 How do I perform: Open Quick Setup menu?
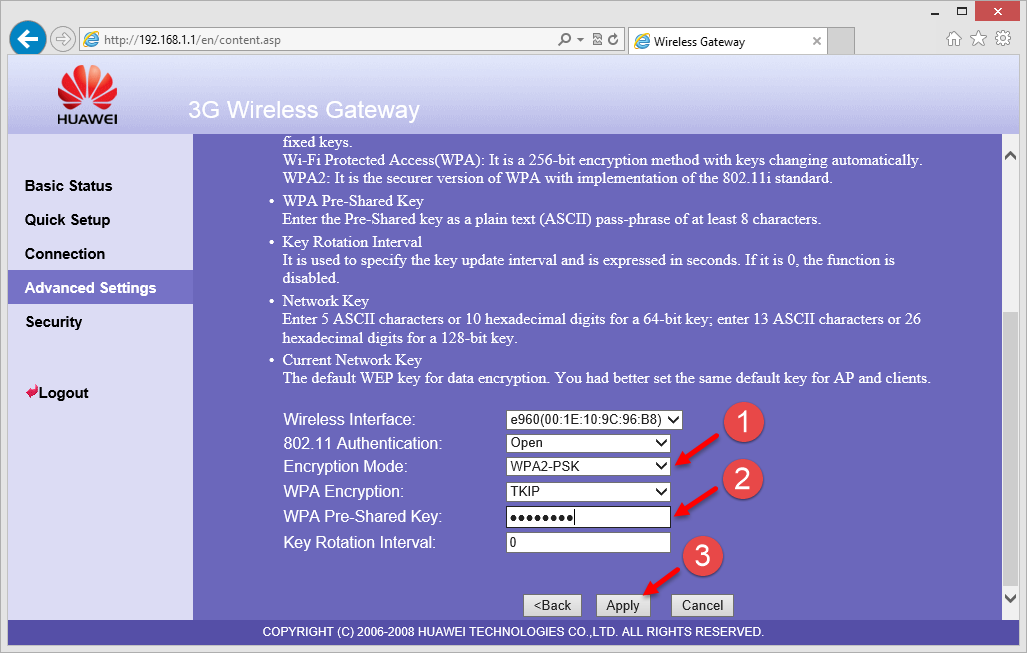coord(67,220)
